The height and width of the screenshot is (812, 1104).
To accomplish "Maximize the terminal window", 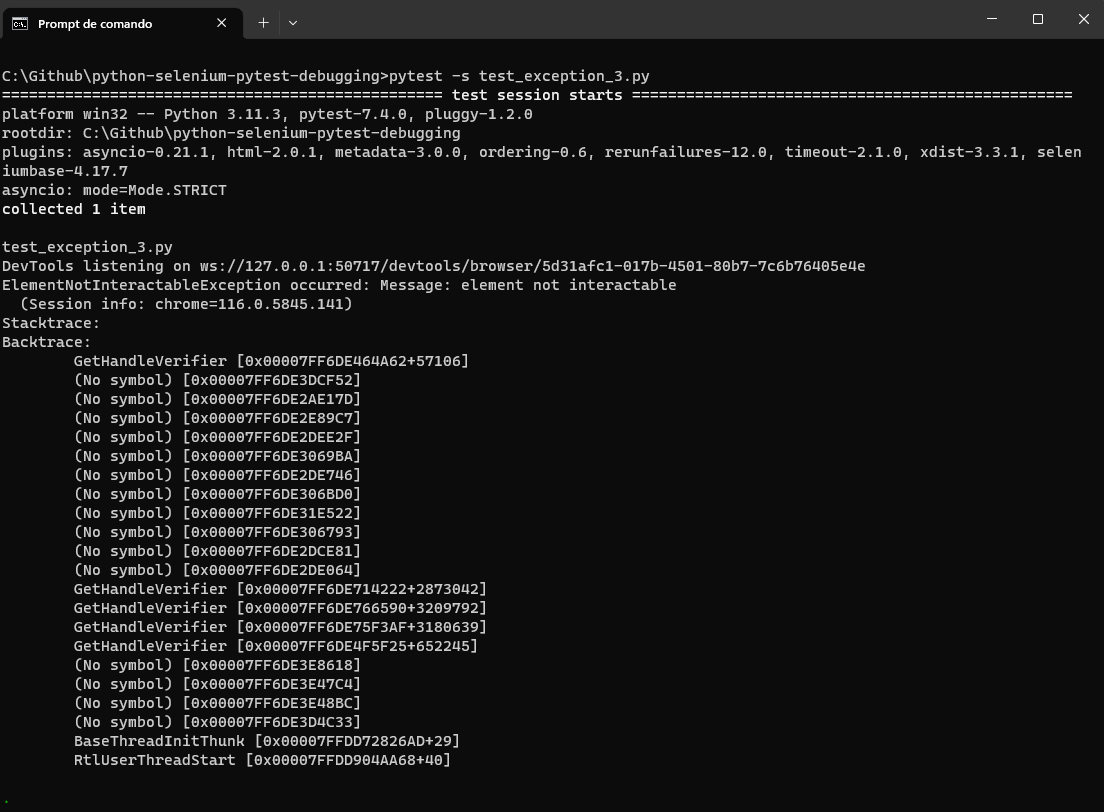I will (1037, 19).
